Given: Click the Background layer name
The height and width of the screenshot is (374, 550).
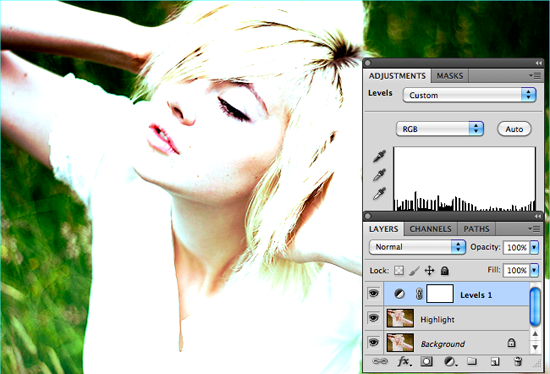Looking at the screenshot, I should point(443,344).
